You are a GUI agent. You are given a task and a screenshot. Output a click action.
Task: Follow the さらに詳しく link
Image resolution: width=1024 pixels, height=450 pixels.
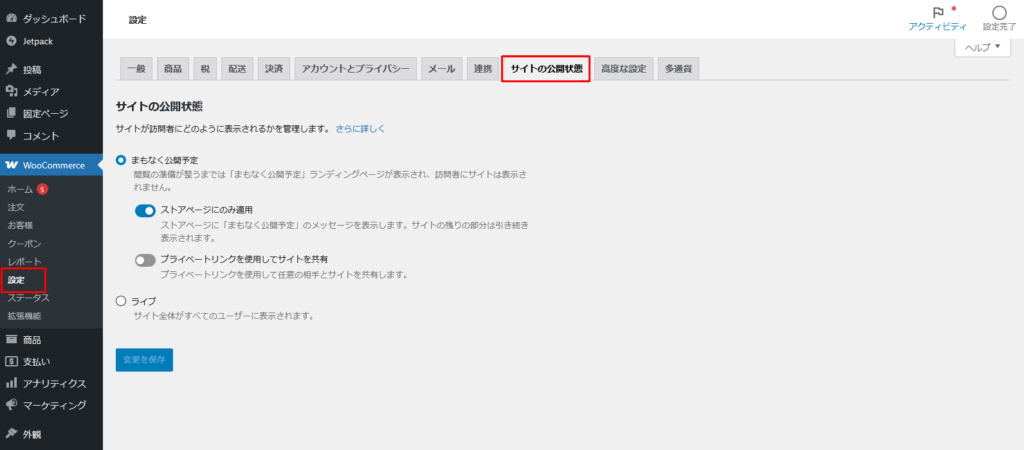360,129
